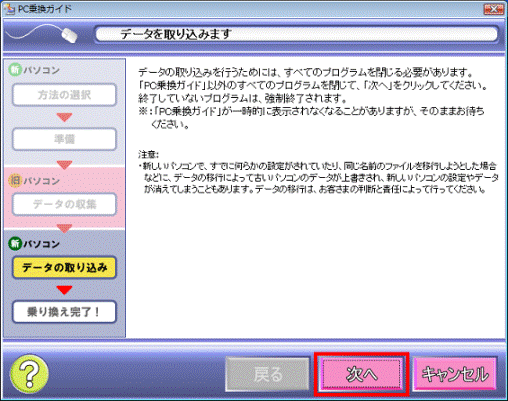Viewport: 508px width, 401px height.
Task: Click the 注意: label text
Action: point(149,155)
